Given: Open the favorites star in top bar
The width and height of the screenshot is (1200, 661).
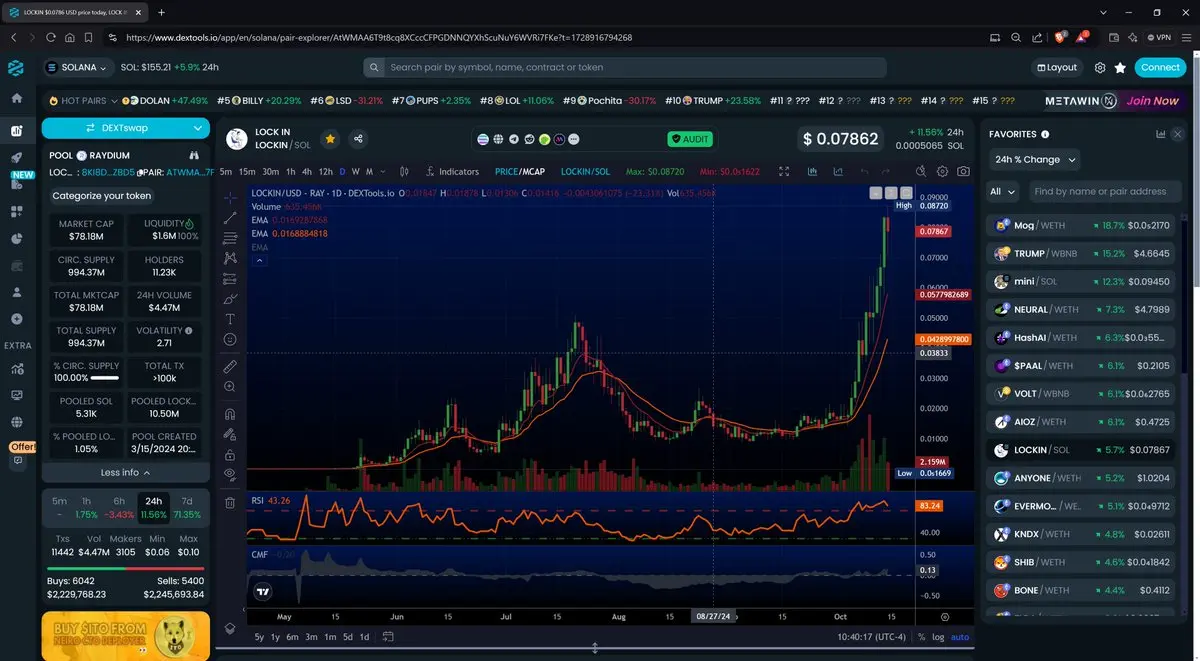Looking at the screenshot, I should 1120,68.
